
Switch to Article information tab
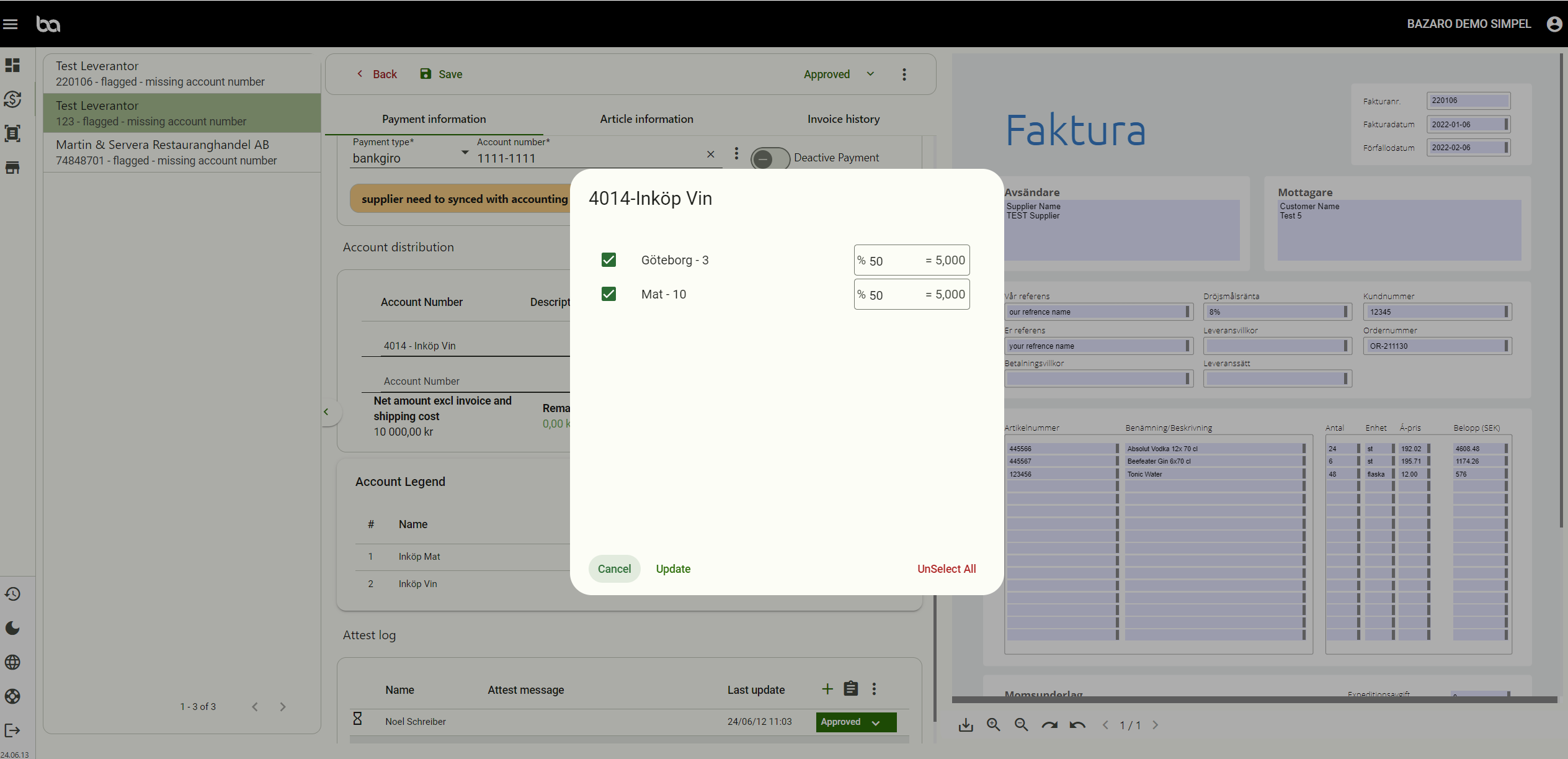(x=646, y=119)
